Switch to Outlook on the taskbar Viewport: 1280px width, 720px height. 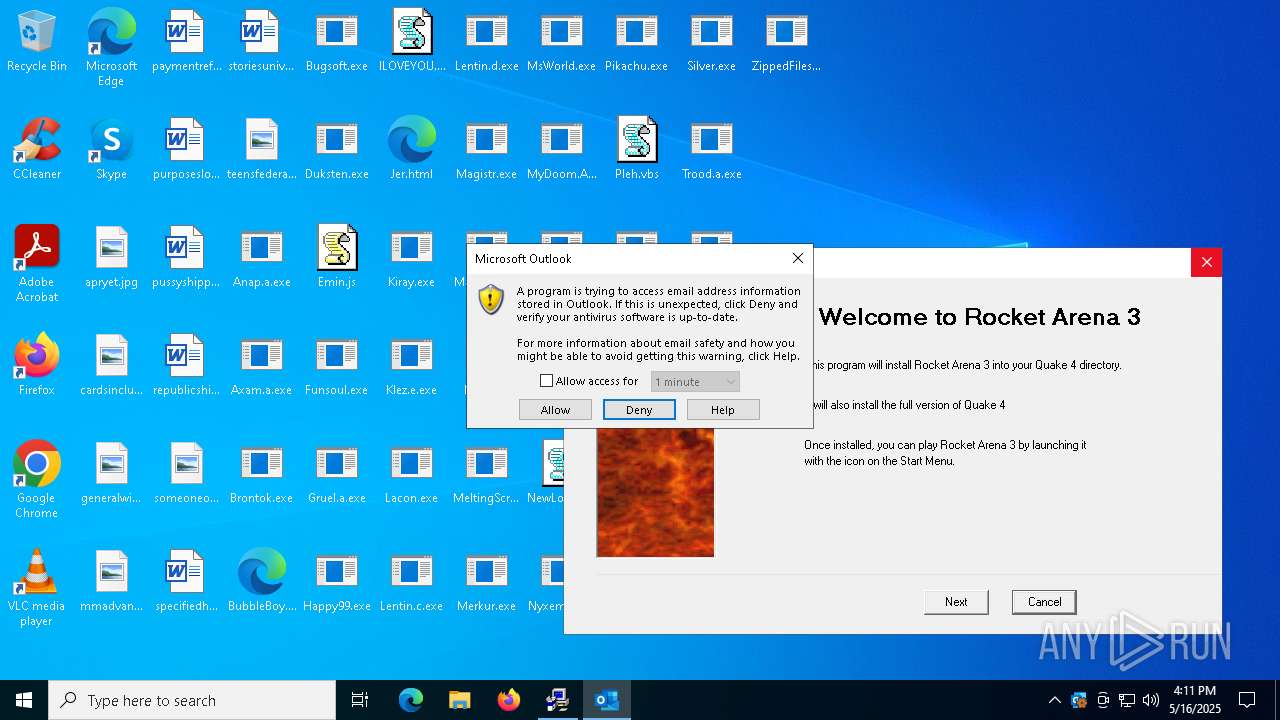[606, 700]
